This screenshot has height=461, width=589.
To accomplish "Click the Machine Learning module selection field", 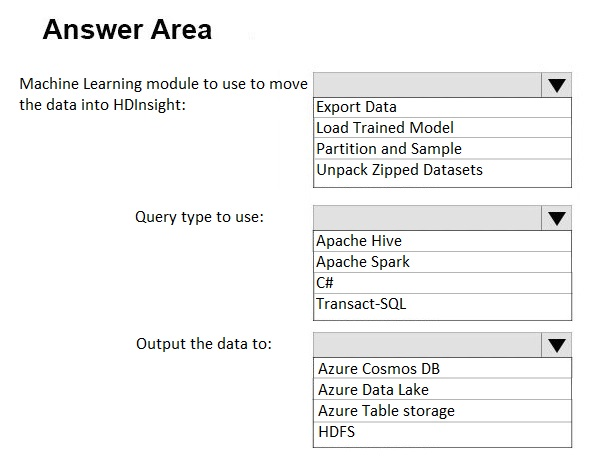I will click(427, 85).
